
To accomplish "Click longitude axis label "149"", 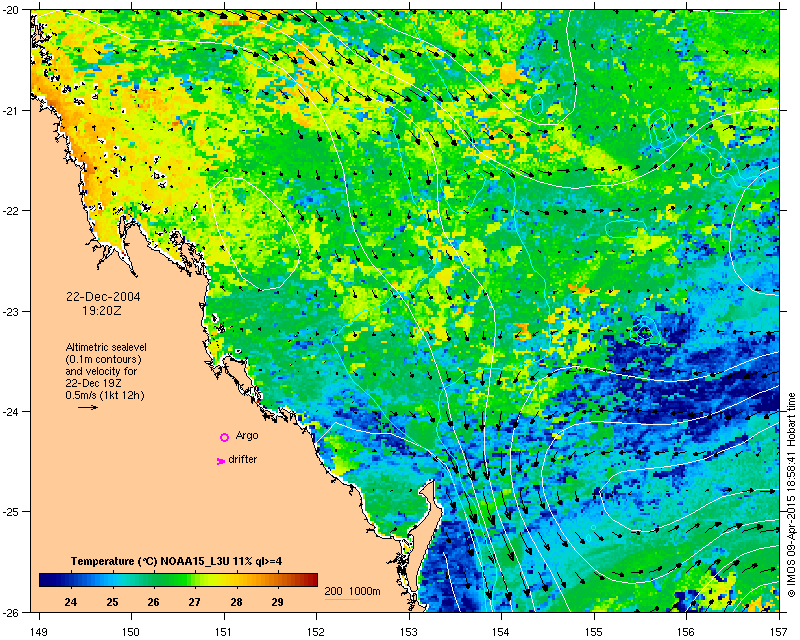I will point(39,632).
